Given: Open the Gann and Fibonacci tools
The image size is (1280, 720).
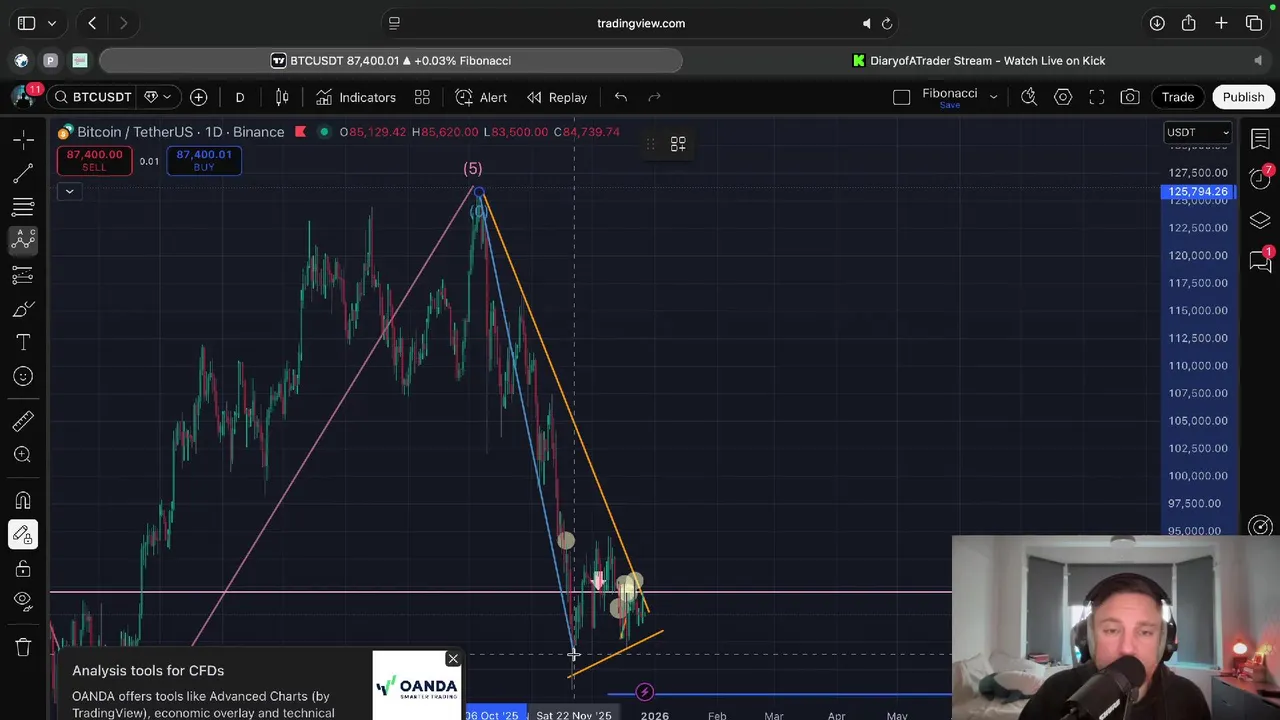Looking at the screenshot, I should point(23,207).
